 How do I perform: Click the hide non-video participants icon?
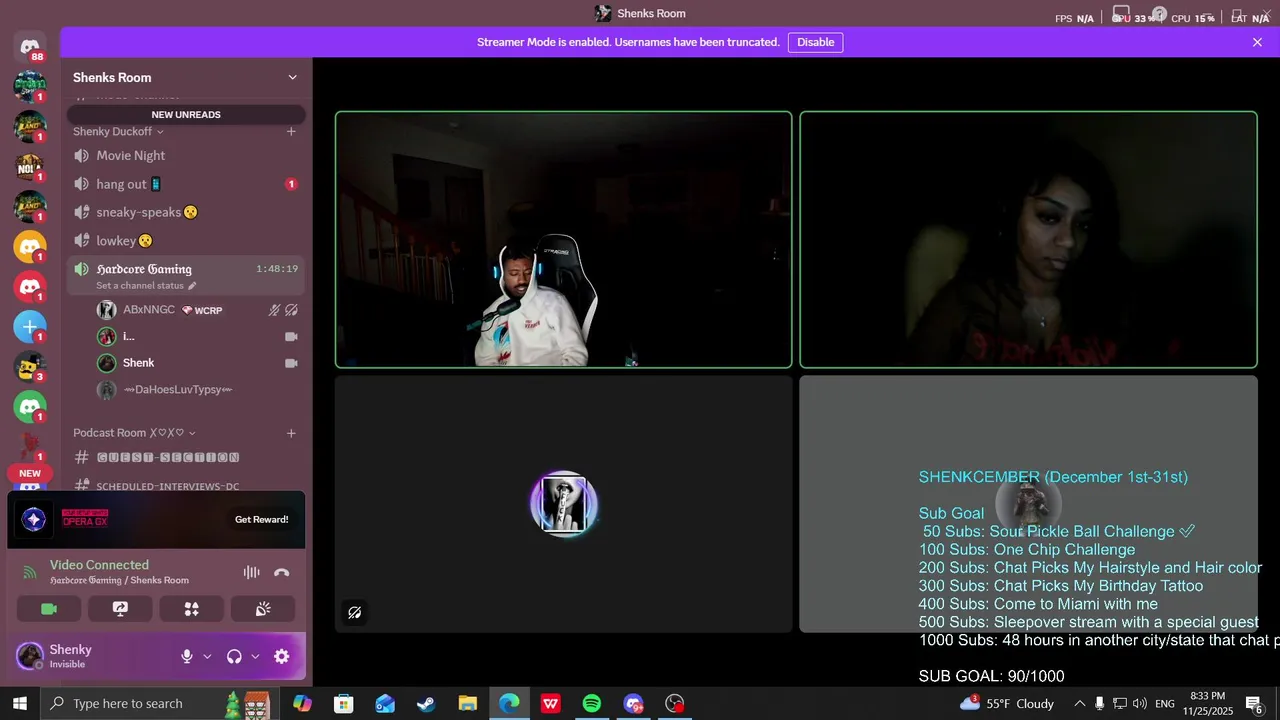pos(354,613)
